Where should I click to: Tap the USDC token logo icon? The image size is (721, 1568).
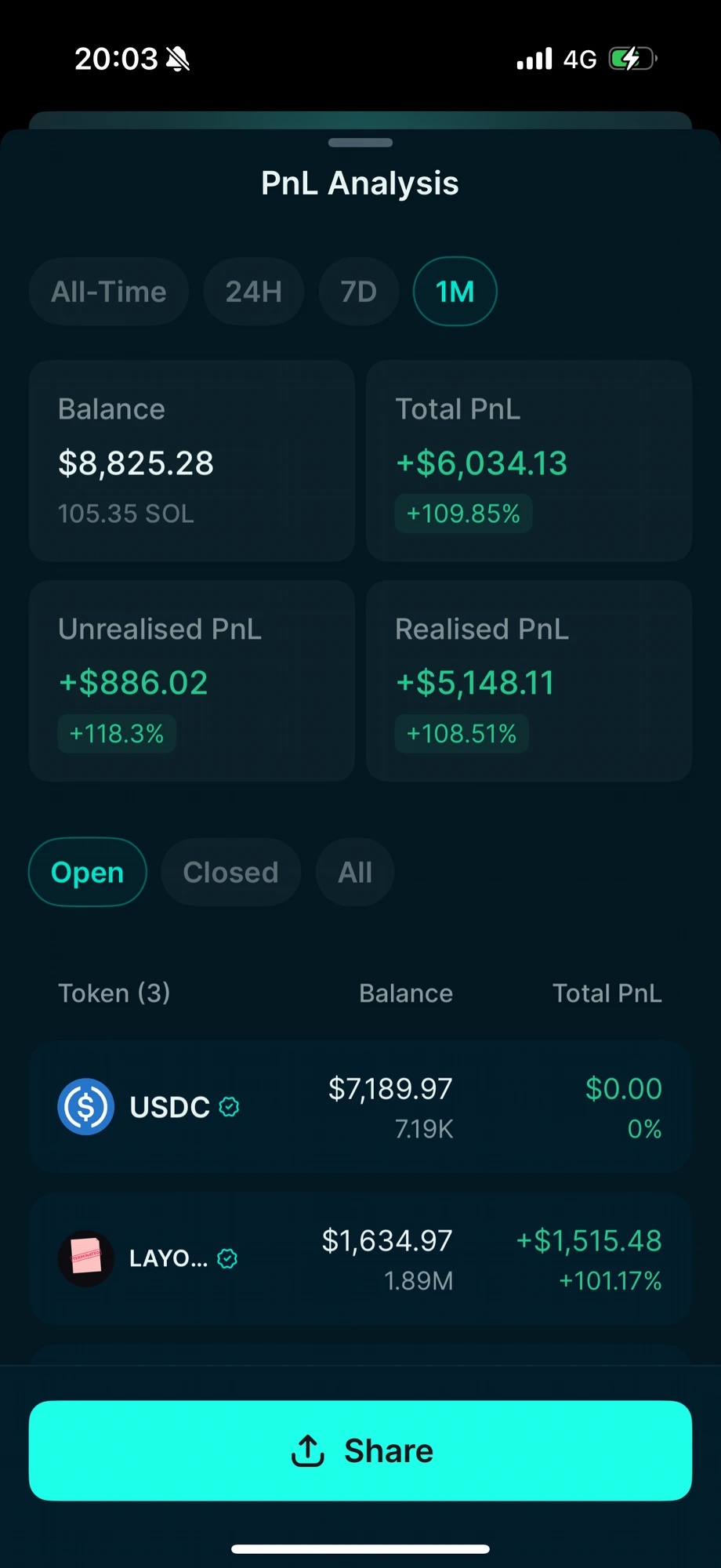coord(86,1106)
